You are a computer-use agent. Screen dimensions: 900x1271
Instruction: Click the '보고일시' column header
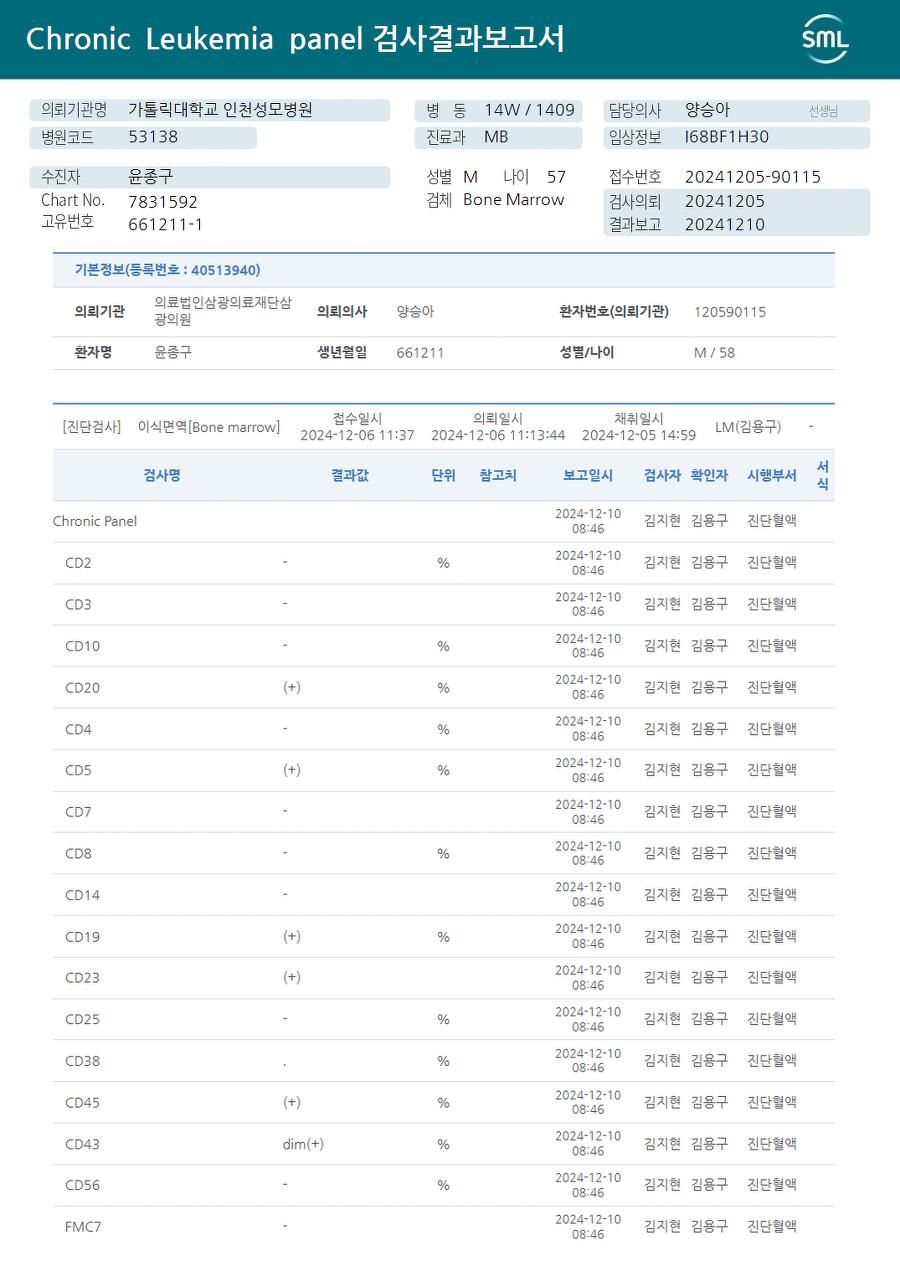coord(588,476)
